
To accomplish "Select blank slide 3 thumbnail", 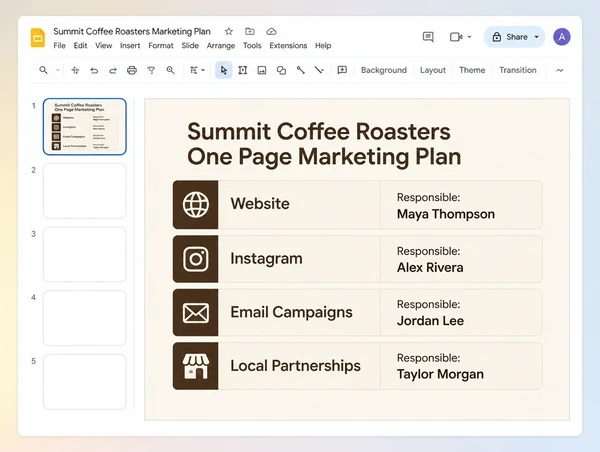I will [85, 255].
